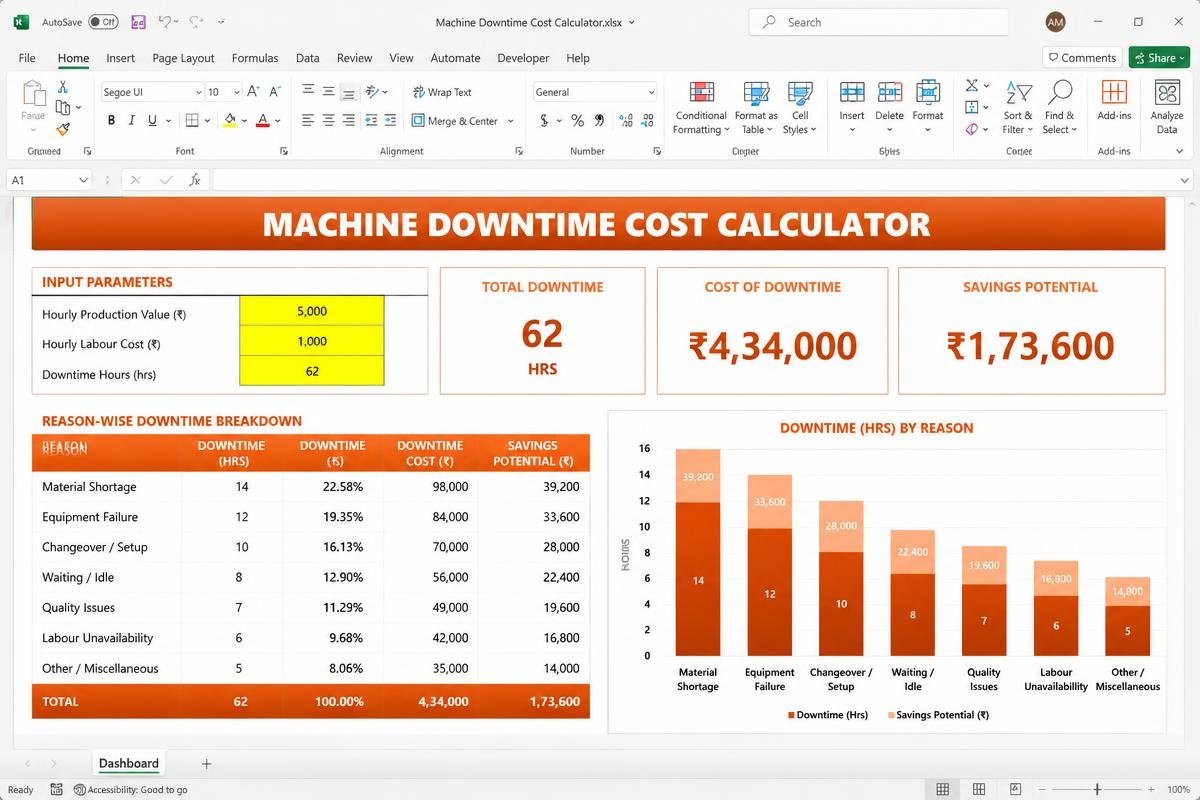
Task: Expand the ribbon display options chevron
Action: (x=1180, y=151)
